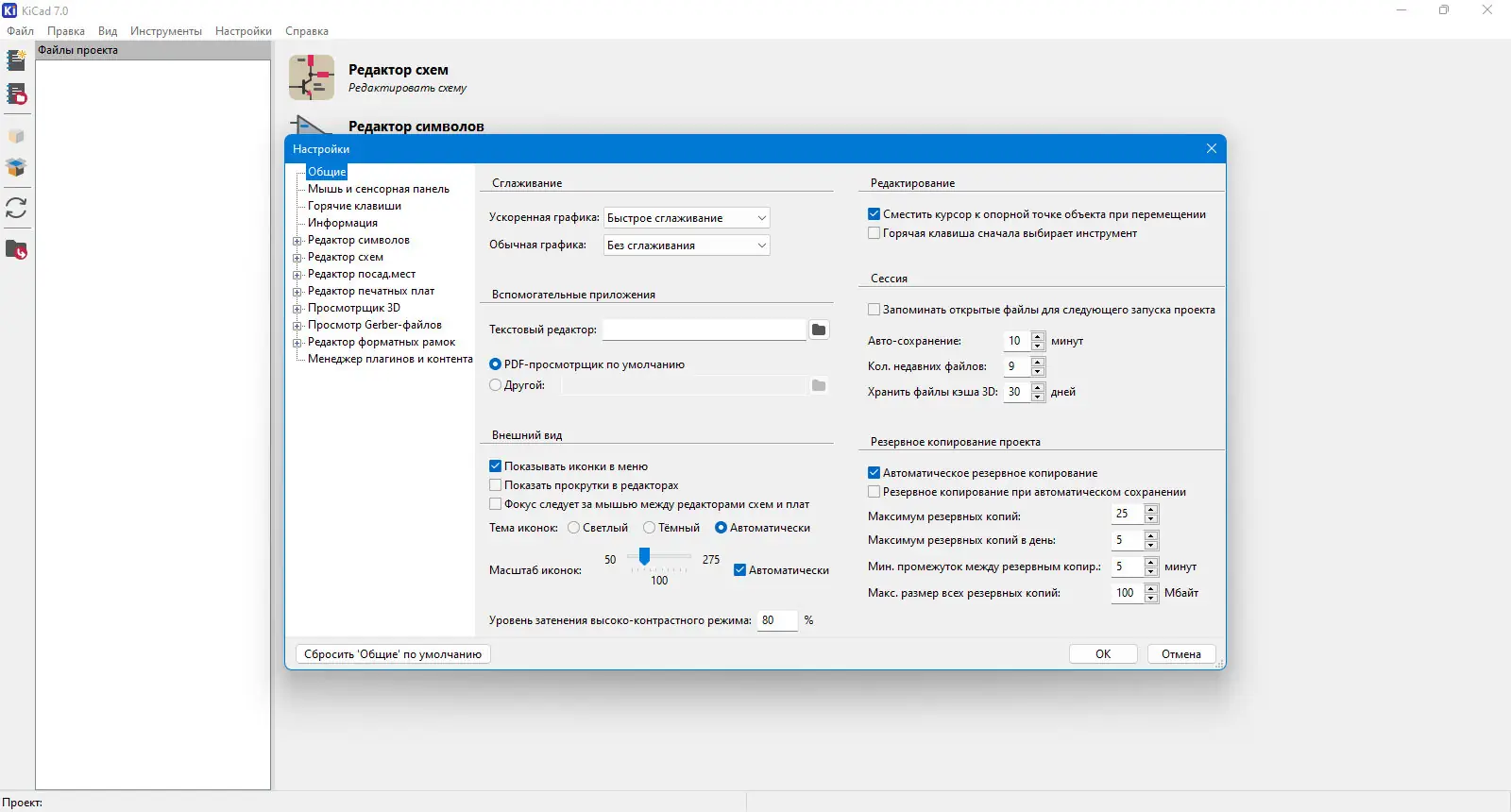Close the 'Настройки' dialog with X

(x=1212, y=148)
